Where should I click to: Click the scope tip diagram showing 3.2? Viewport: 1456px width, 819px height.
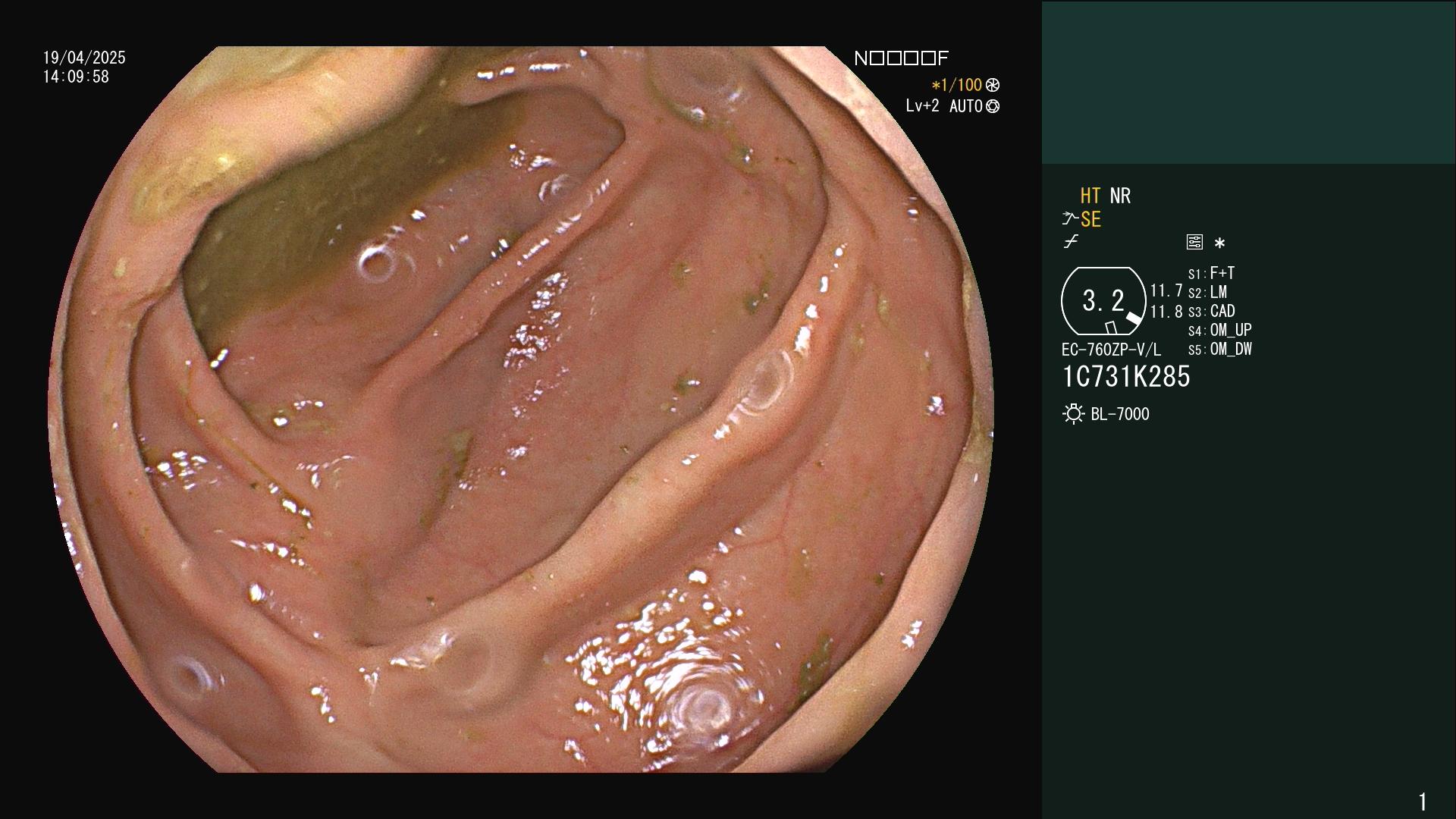tap(1103, 301)
